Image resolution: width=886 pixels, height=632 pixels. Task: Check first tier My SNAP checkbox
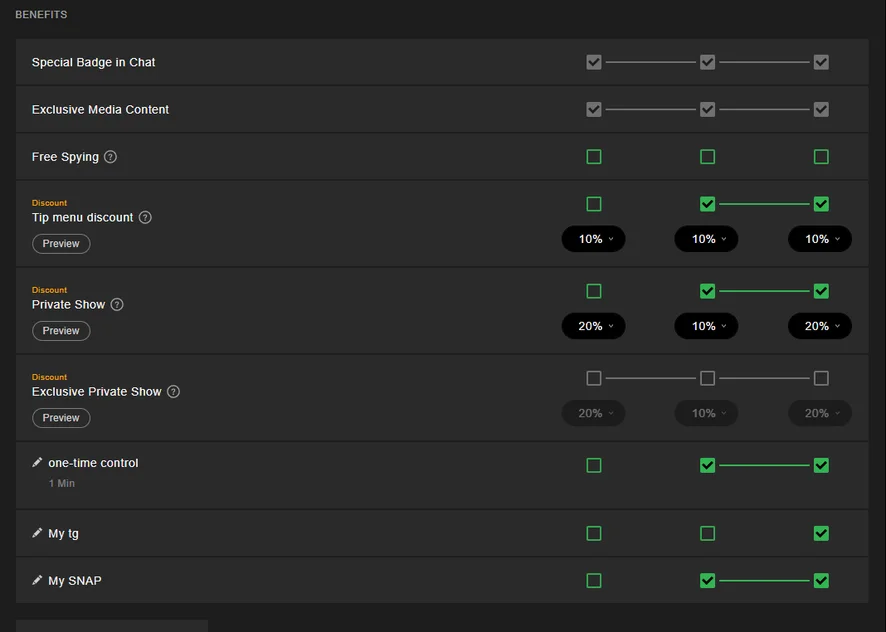tap(594, 581)
